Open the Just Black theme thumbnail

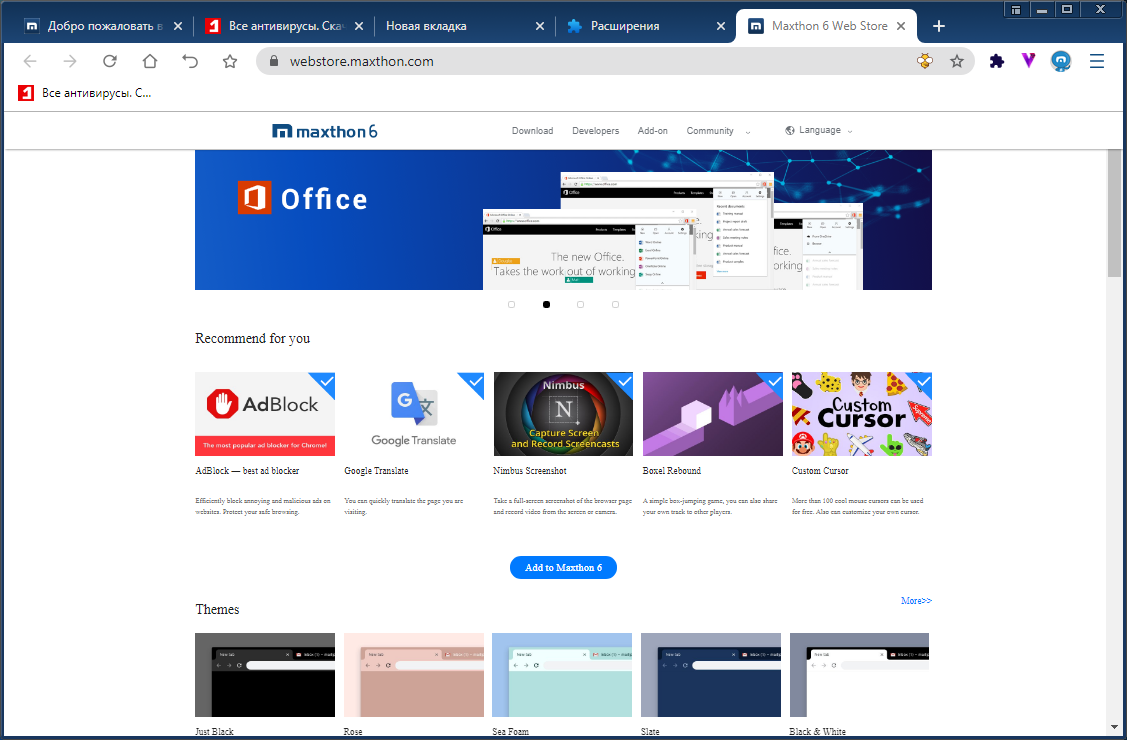[x=265, y=675]
